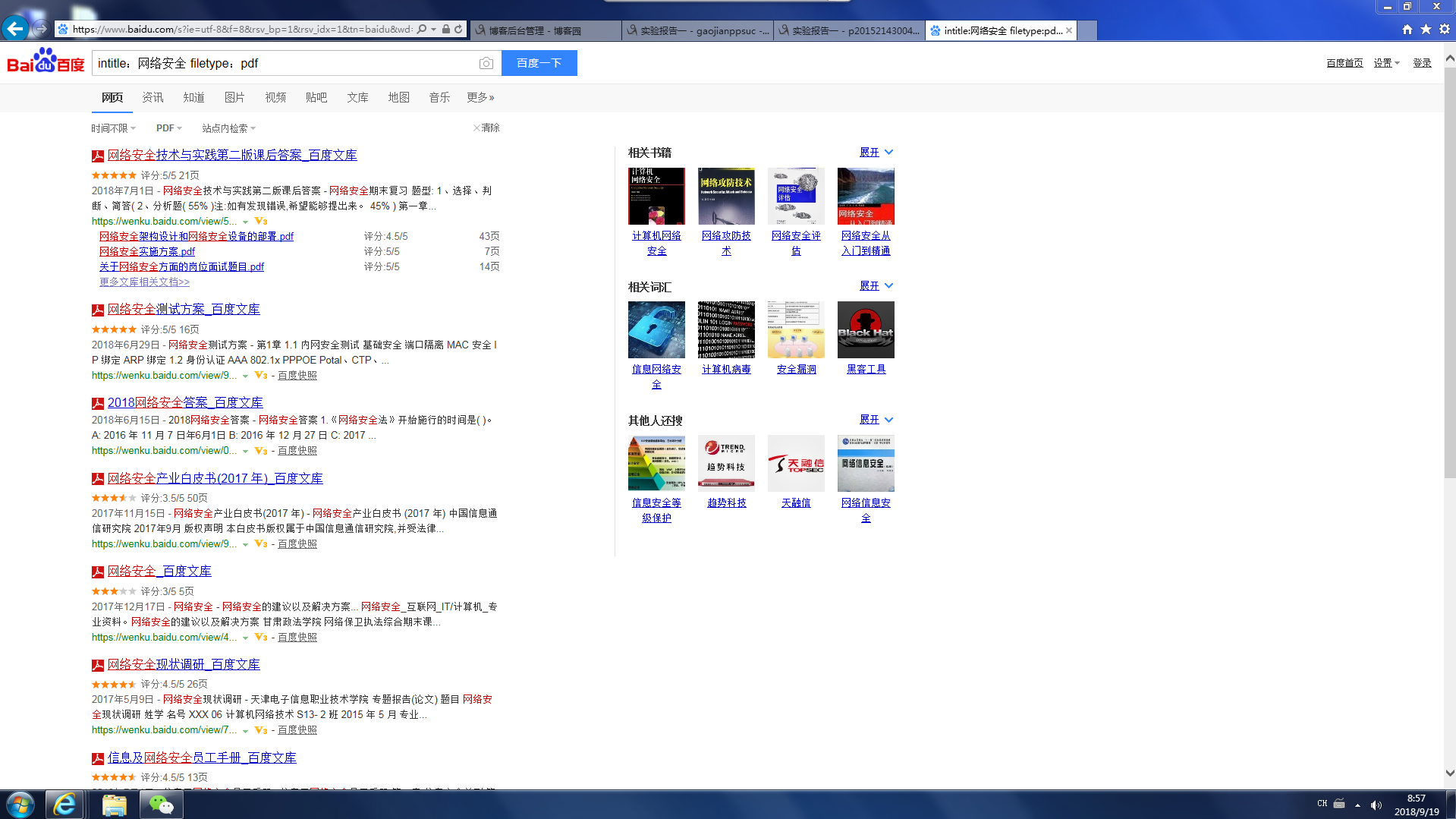The height and width of the screenshot is (819, 1456).
Task: Expand the 更多» search categories
Action: point(480,97)
